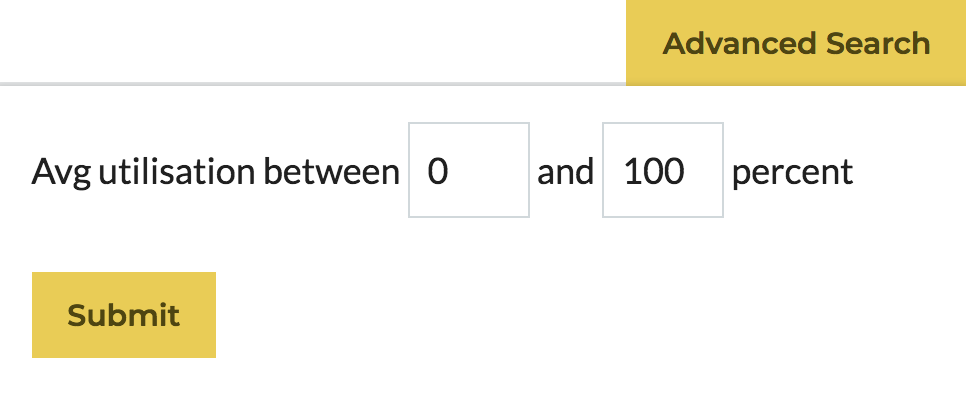Focus the maximum utilisation field showing 100
The image size is (966, 394).
pyautogui.click(x=663, y=170)
